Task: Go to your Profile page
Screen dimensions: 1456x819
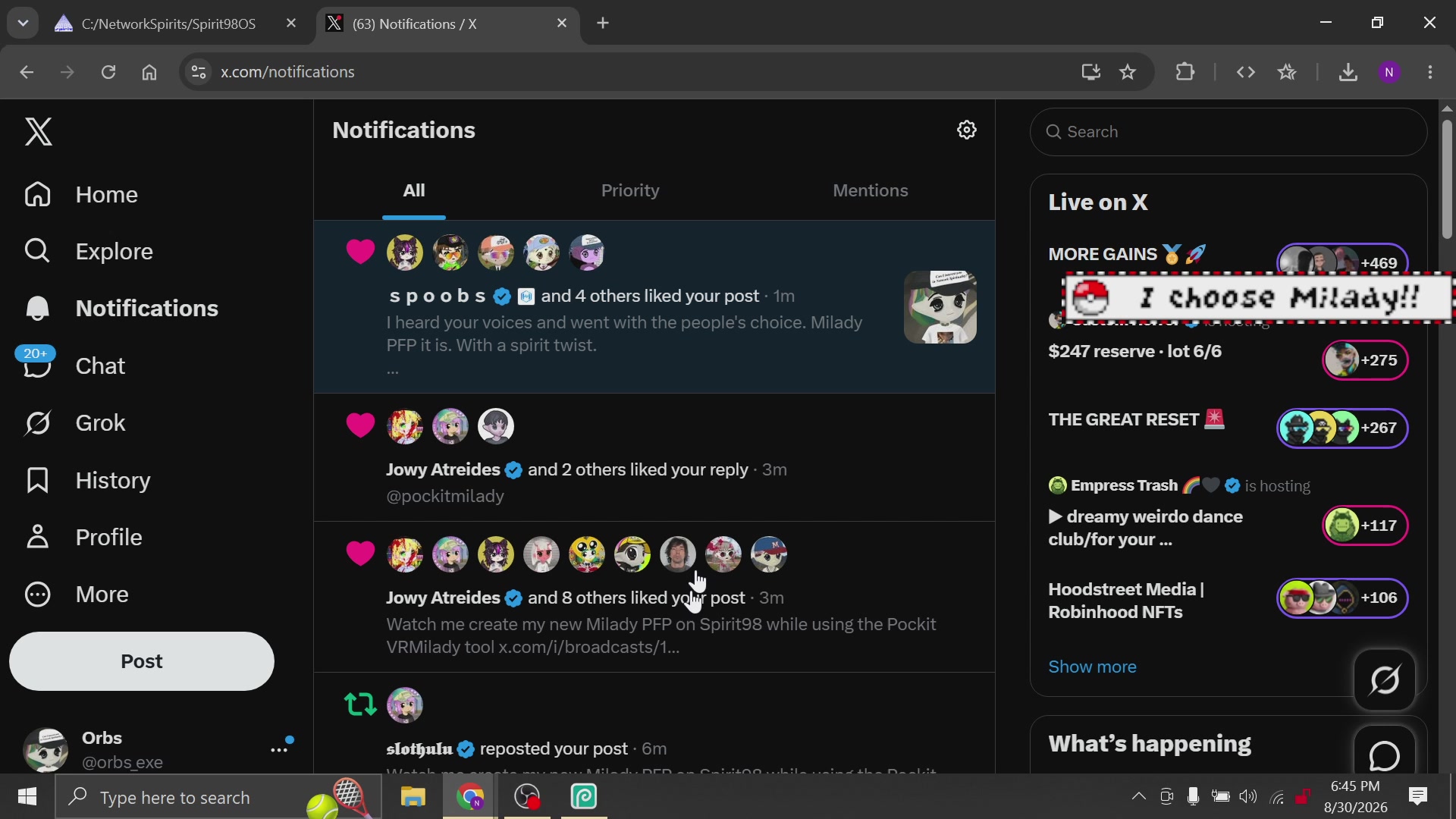Action: click(83, 538)
